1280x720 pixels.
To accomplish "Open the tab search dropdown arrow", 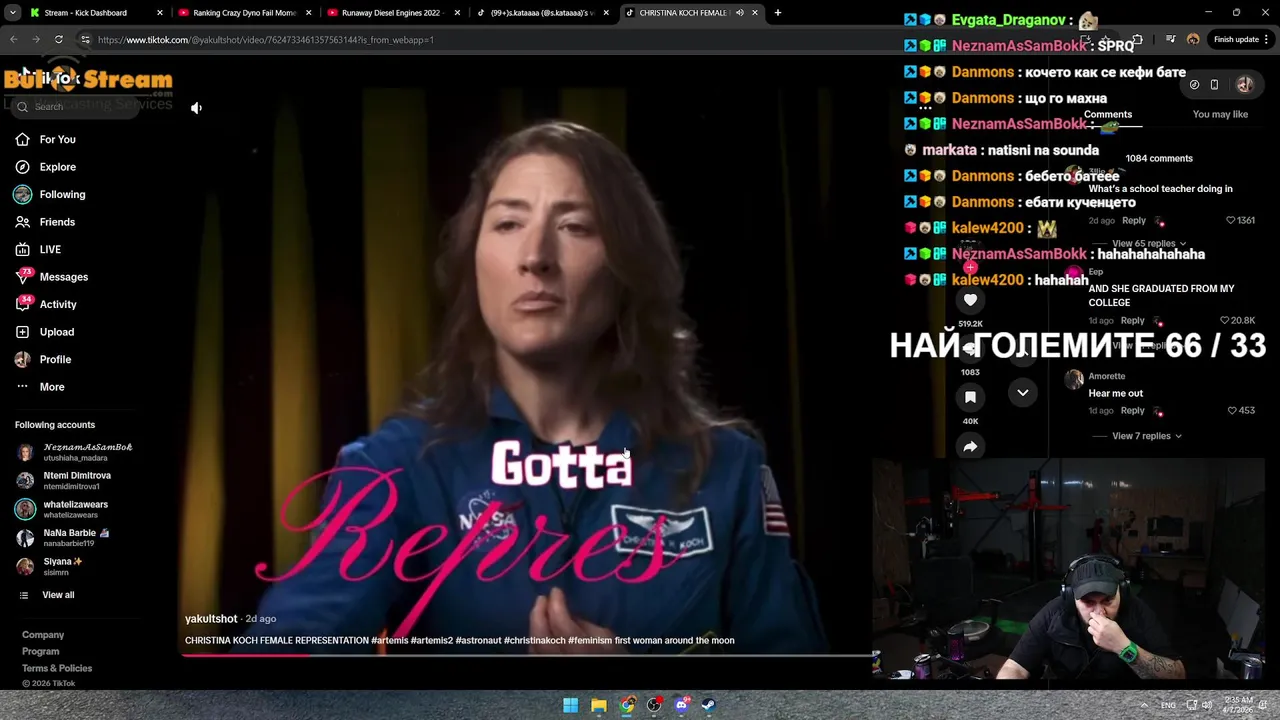I will (x=13, y=13).
